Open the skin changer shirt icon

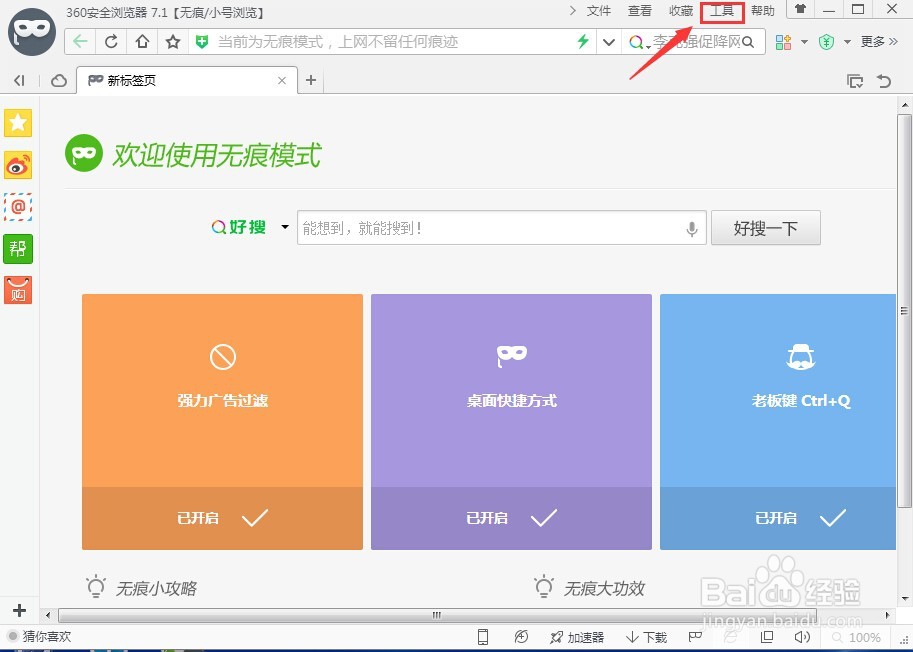coord(801,9)
